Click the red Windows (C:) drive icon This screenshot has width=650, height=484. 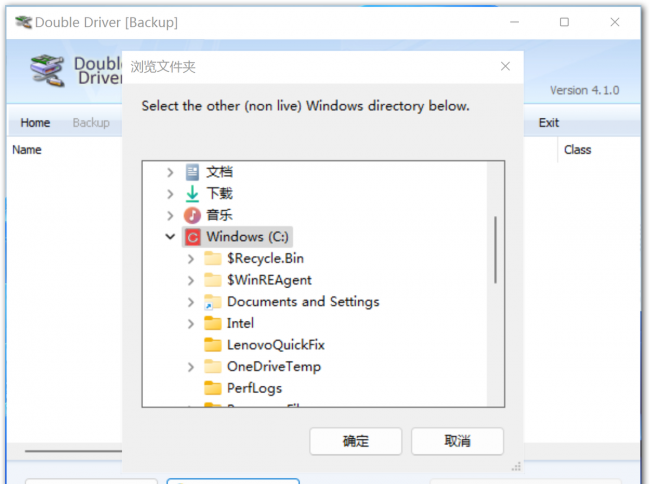pyautogui.click(x=192, y=237)
